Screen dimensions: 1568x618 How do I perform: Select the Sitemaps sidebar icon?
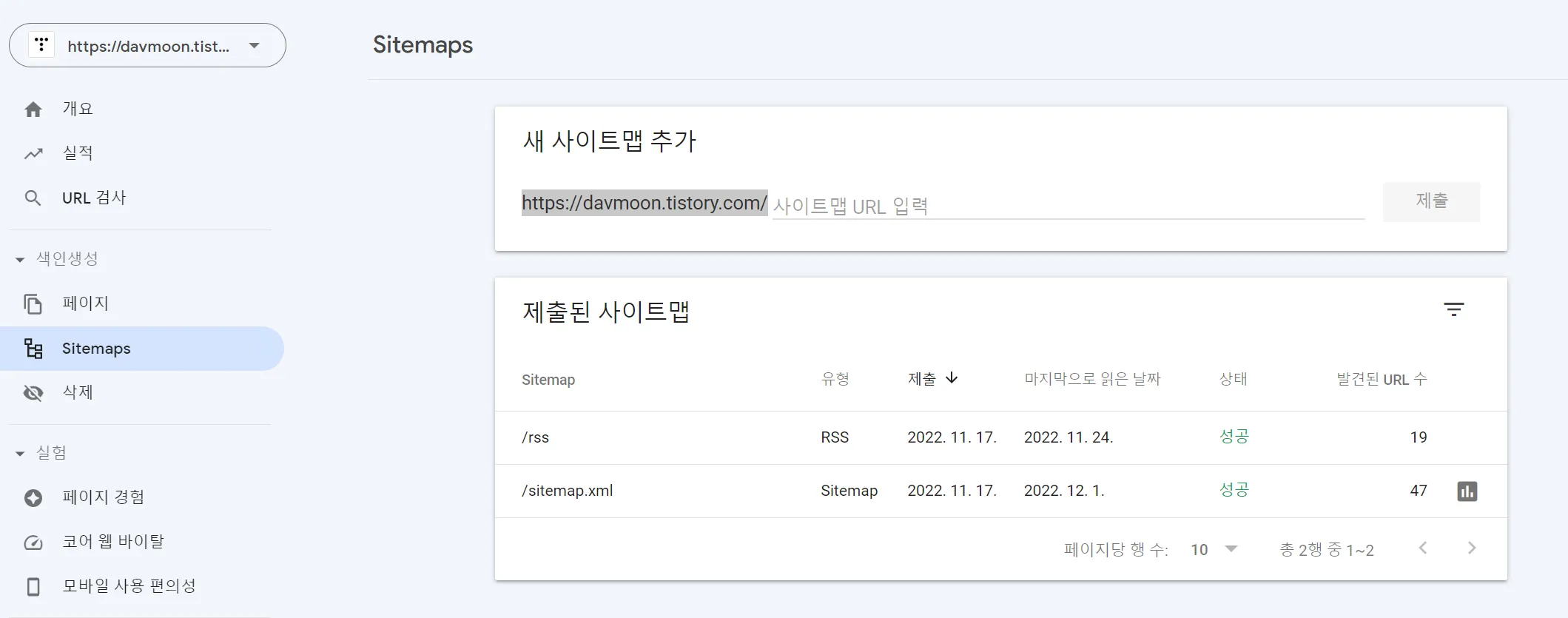click(33, 348)
